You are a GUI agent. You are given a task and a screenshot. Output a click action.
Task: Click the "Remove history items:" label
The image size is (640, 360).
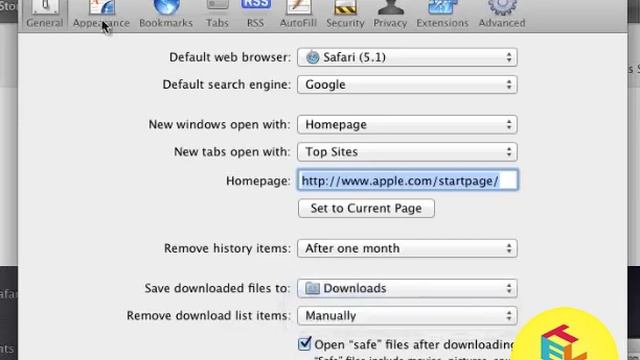227,248
